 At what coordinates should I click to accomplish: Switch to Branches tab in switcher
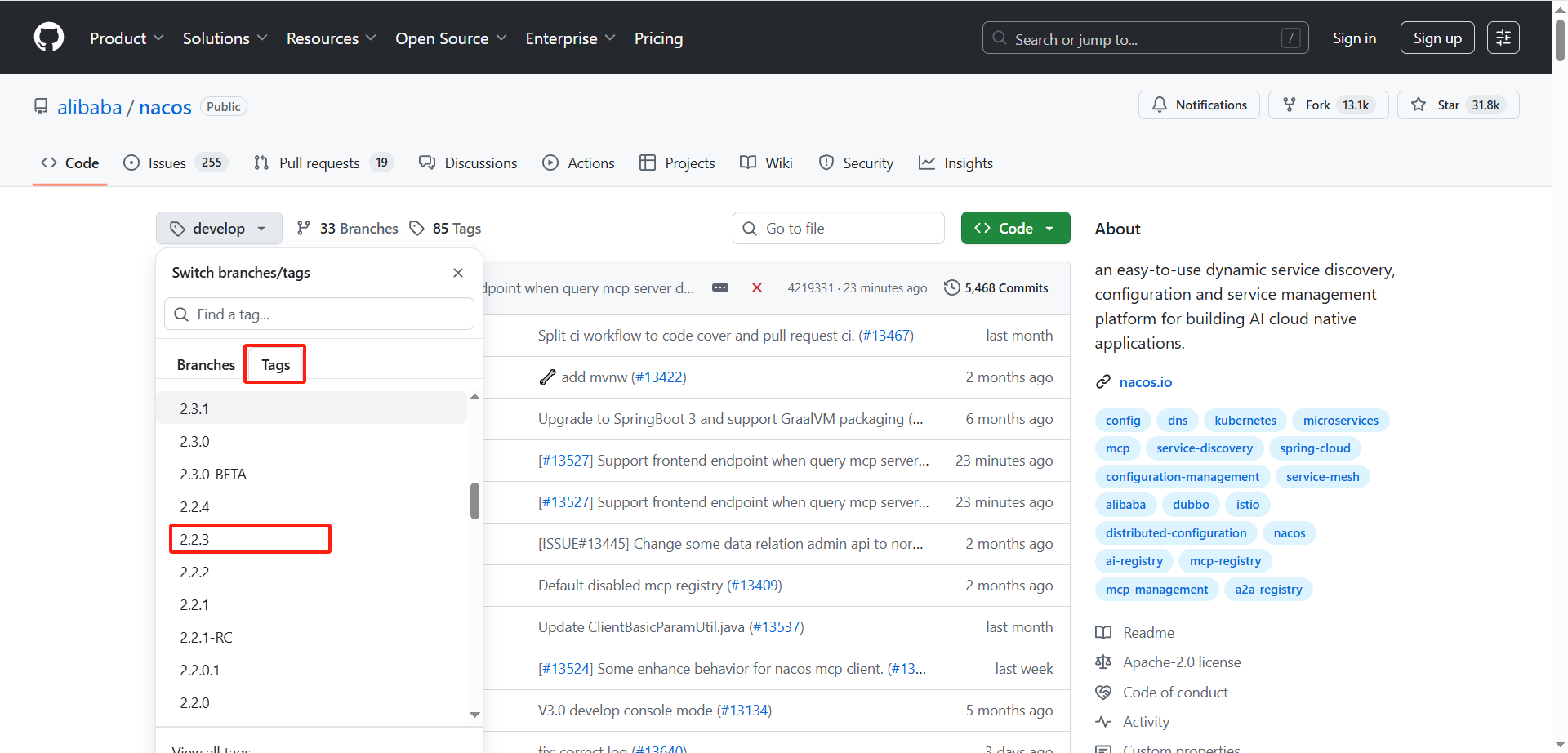click(206, 364)
